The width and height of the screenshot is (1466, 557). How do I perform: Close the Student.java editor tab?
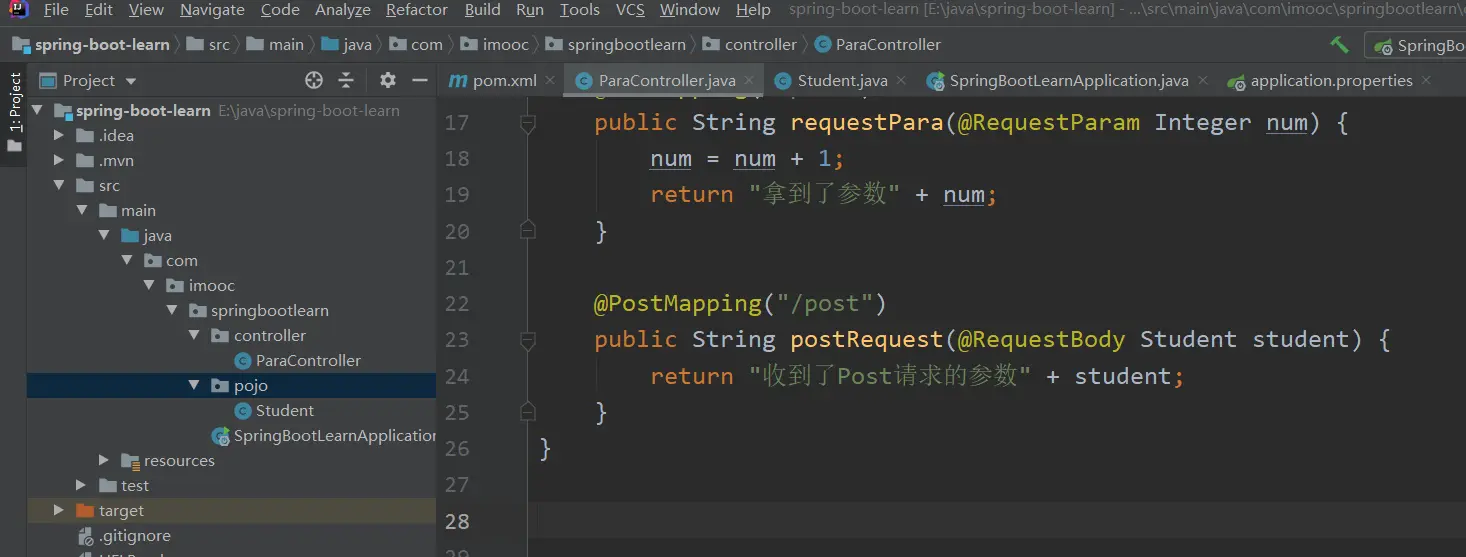tap(901, 81)
